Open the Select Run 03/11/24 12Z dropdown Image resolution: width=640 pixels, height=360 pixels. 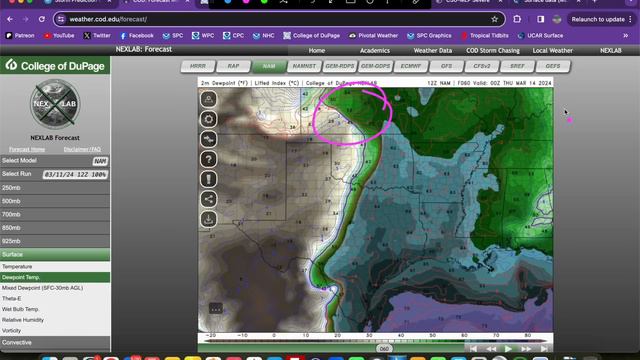pos(75,175)
